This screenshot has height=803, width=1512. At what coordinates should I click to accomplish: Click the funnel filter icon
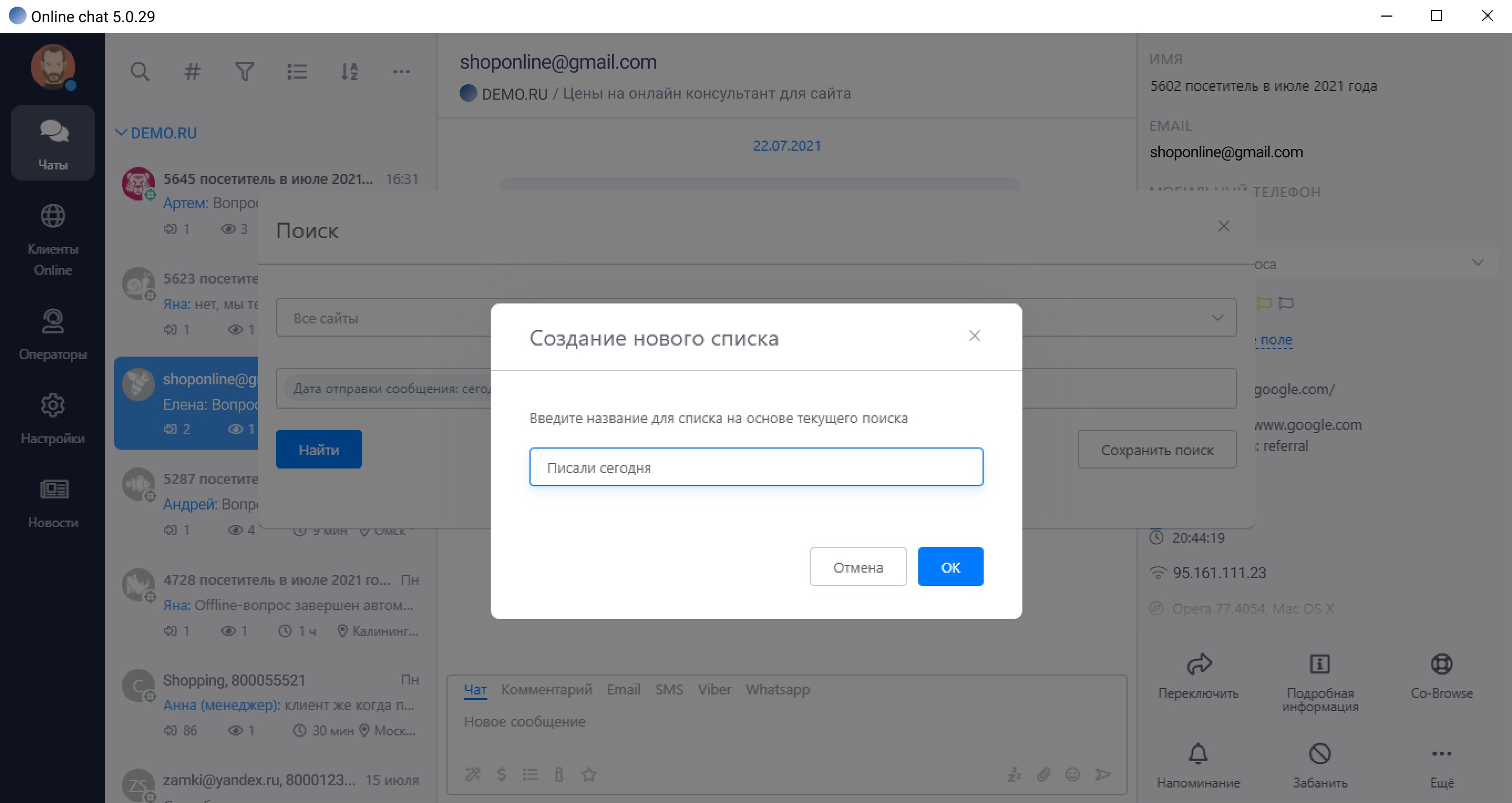click(244, 71)
